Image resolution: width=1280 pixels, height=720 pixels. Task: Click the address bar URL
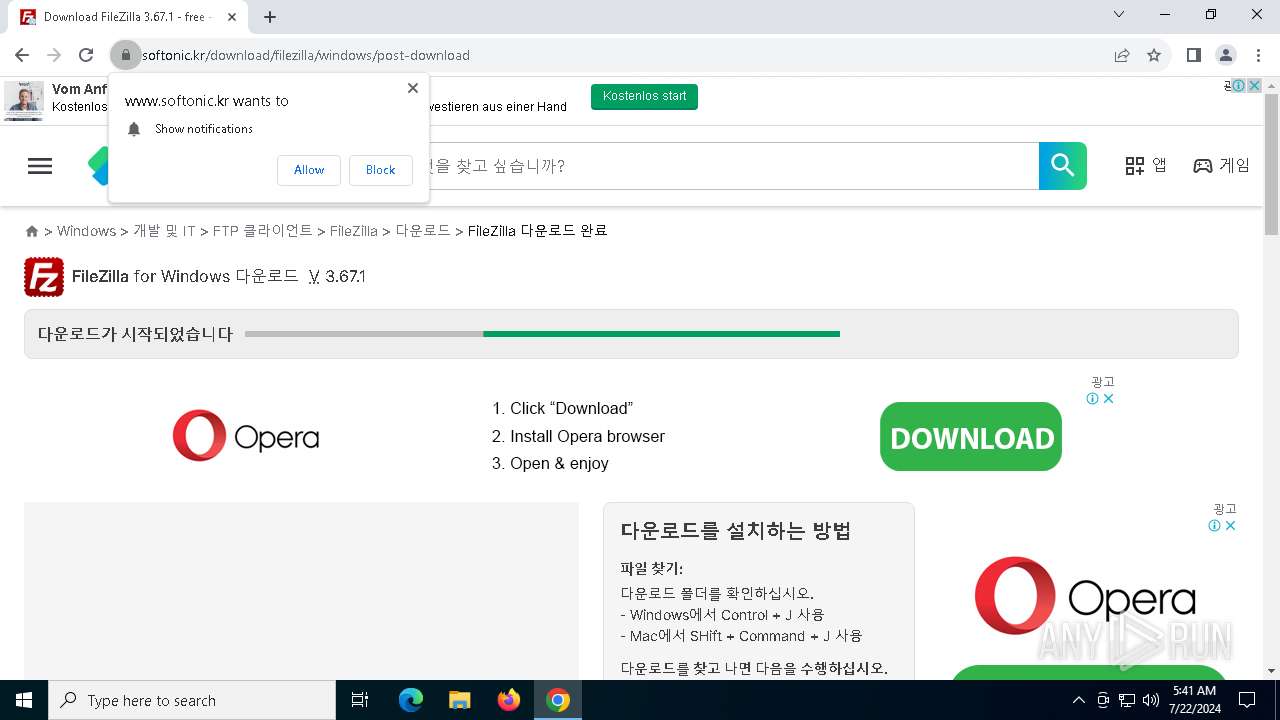point(306,55)
